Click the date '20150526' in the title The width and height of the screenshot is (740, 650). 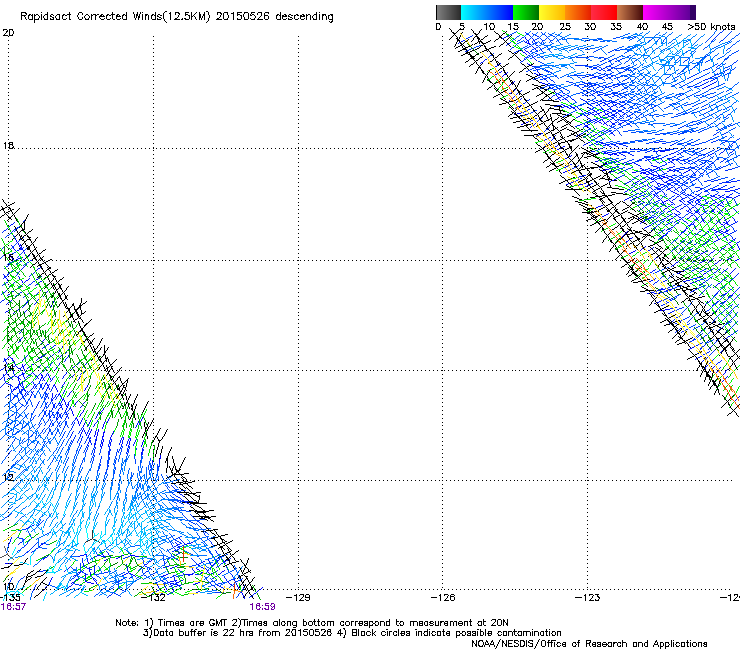pos(242,17)
